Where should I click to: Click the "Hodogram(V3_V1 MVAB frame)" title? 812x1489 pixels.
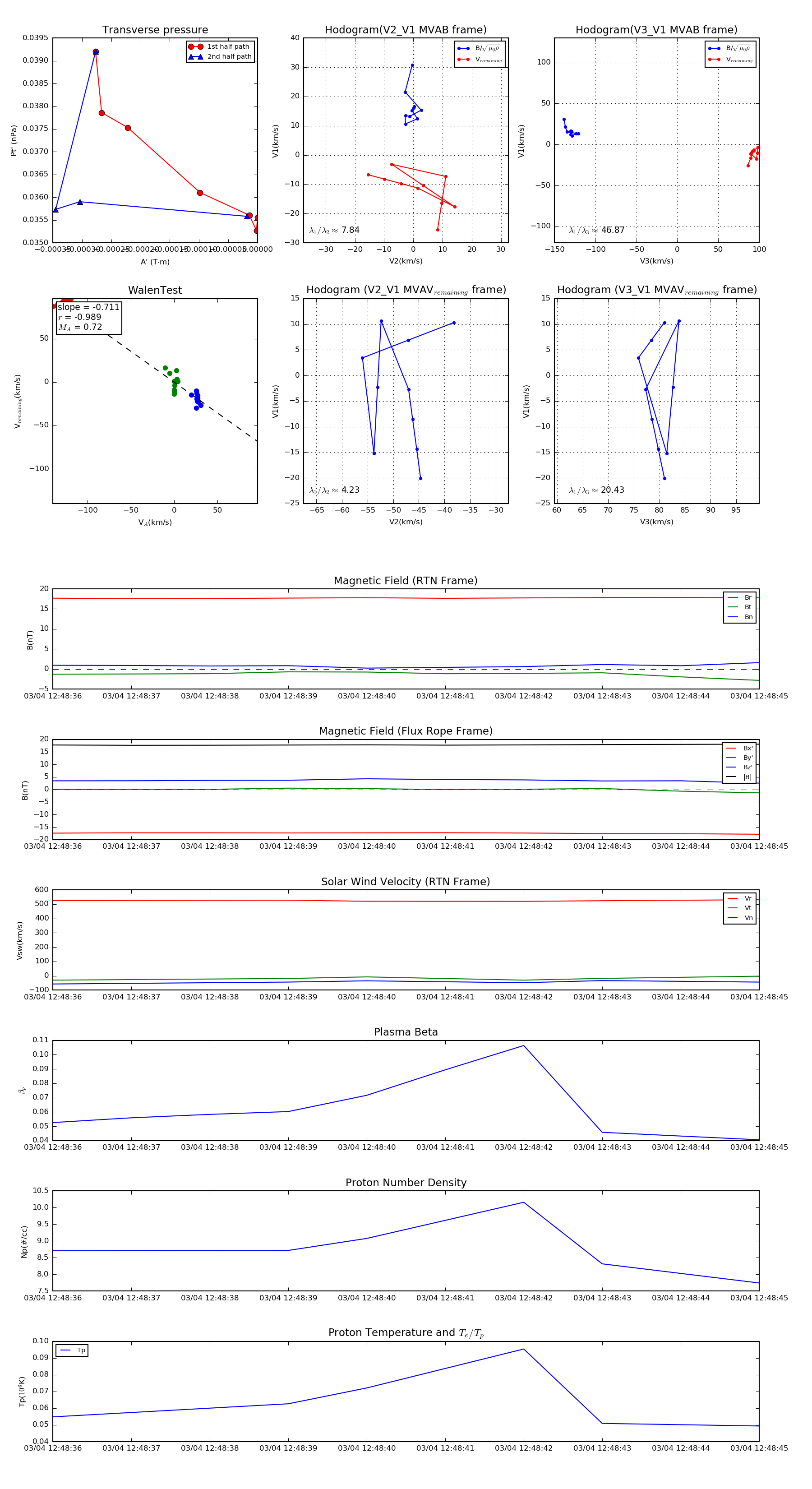click(656, 30)
